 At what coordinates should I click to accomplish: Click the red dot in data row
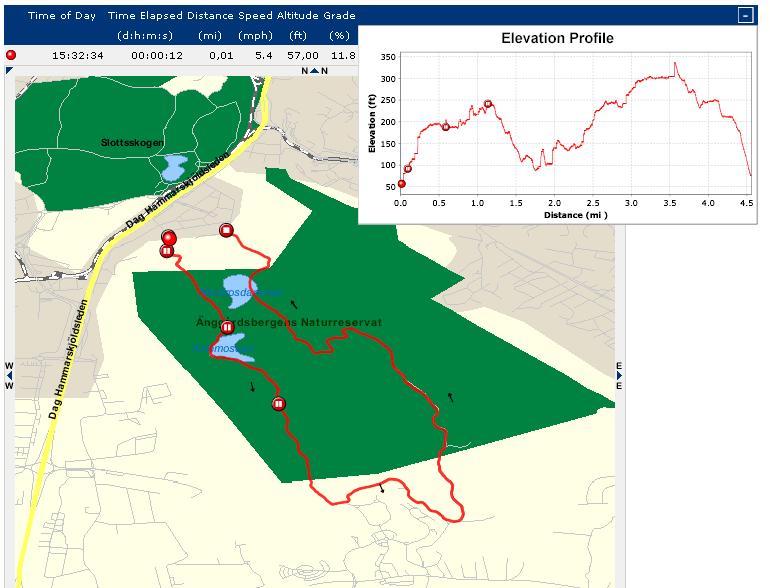tap(11, 55)
